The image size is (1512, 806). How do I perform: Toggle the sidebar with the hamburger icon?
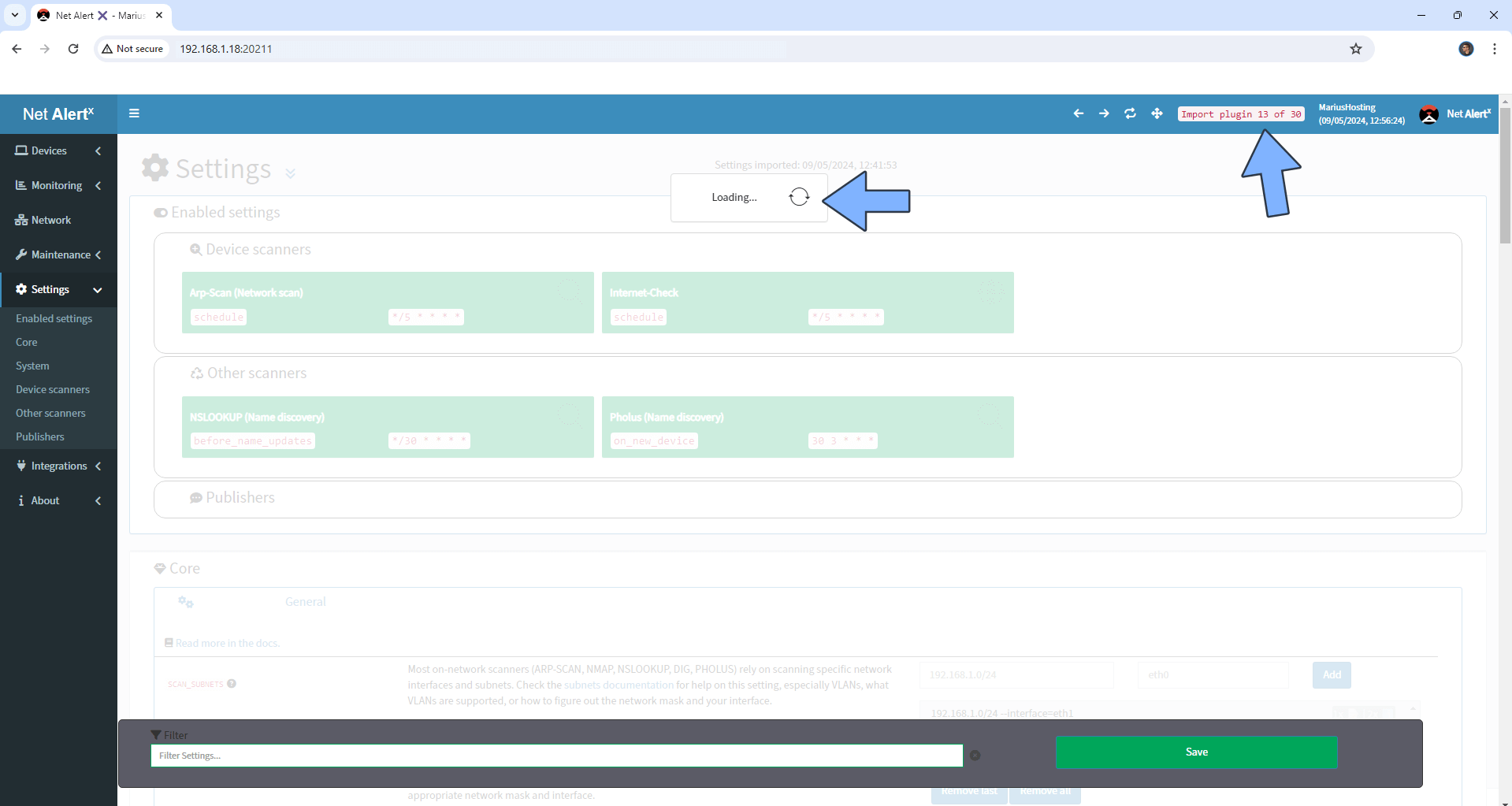133,113
